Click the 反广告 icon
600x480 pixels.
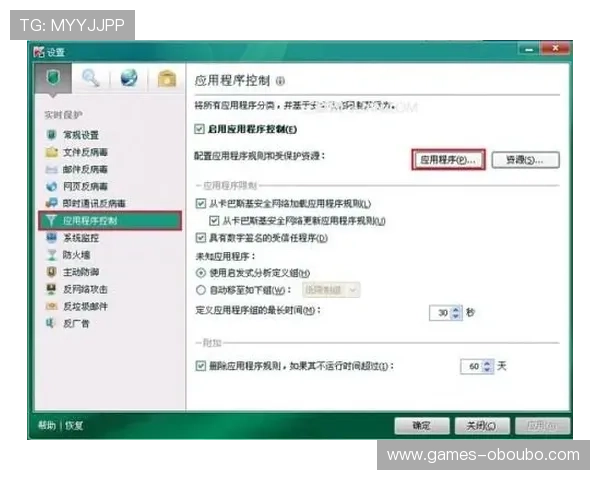[51, 323]
